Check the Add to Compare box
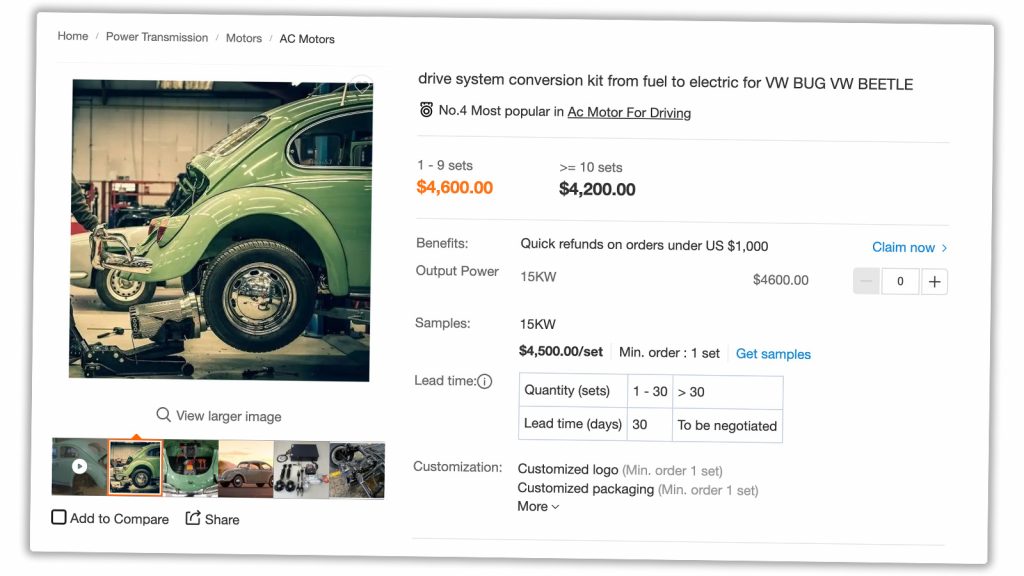 [59, 517]
